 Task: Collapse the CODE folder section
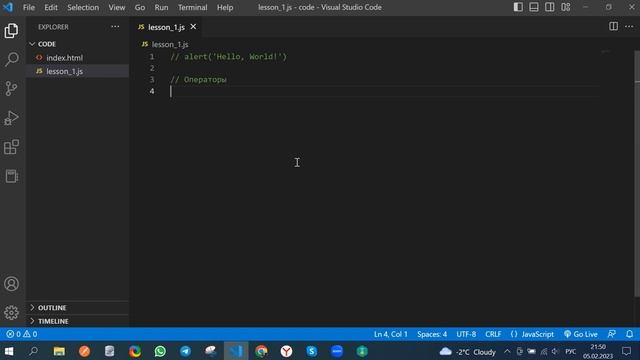[47, 44]
